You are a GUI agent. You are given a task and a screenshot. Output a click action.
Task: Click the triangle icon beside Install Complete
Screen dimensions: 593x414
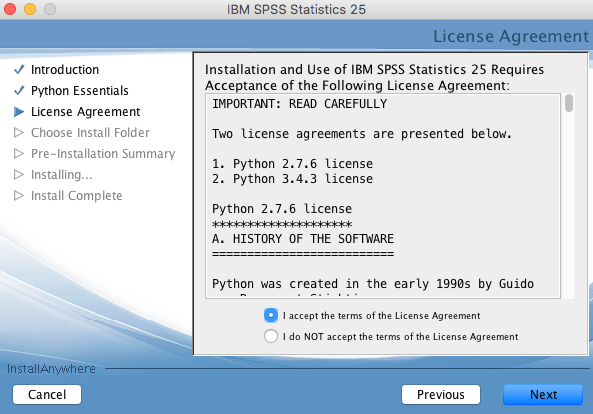point(19,195)
